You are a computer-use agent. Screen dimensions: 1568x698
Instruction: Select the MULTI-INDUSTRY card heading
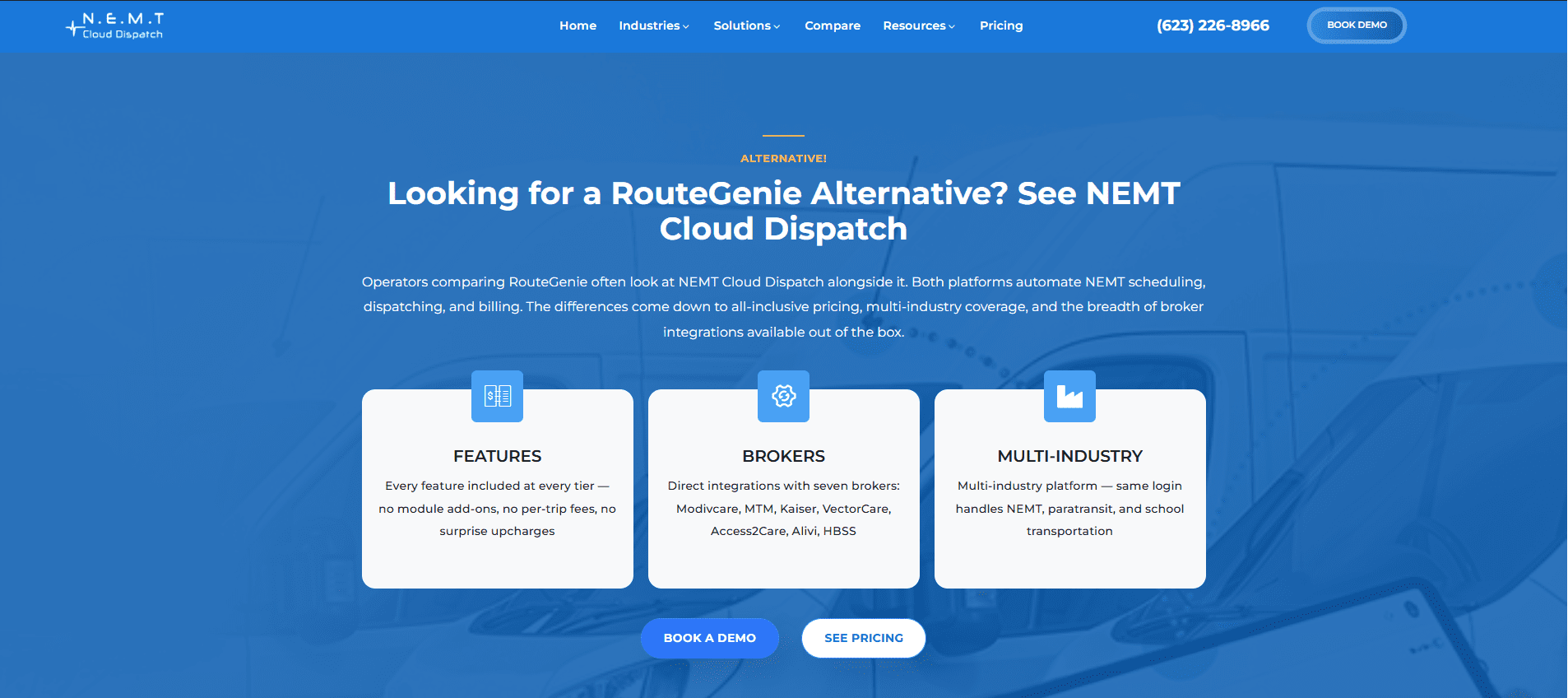click(1069, 456)
